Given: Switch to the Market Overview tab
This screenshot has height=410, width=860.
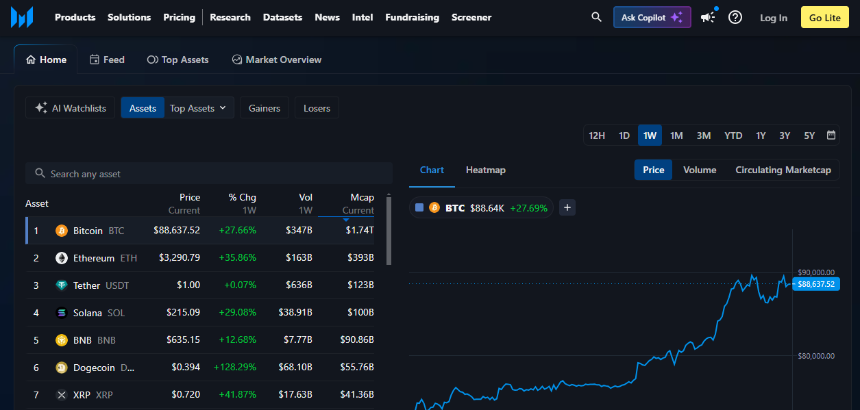Looking at the screenshot, I should click(x=276, y=60).
